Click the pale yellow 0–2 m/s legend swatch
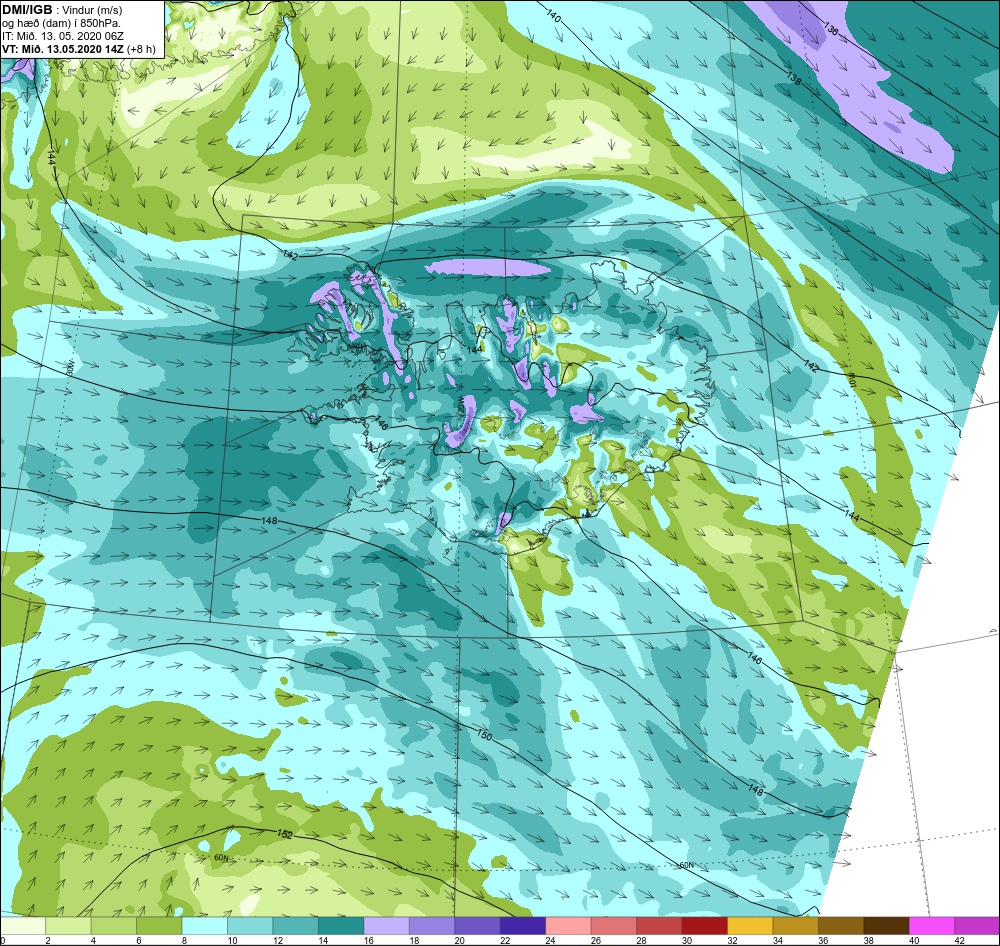The width and height of the screenshot is (1000, 946). click(23, 926)
